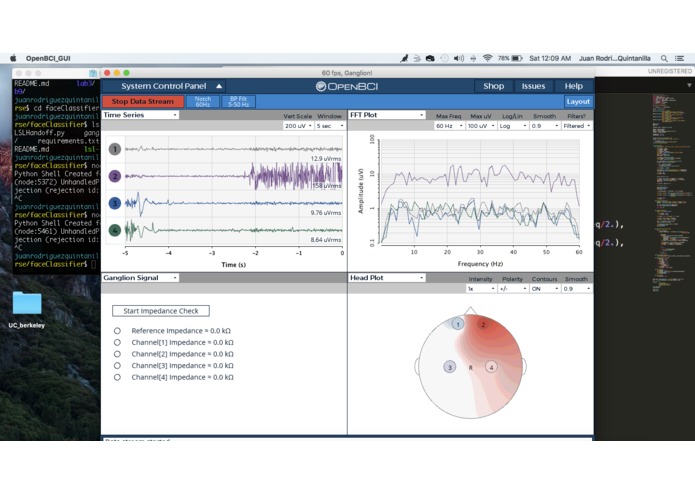This screenshot has height=494, width=695.
Task: Open OpenBCI_GUI application menu
Action: (x=48, y=58)
